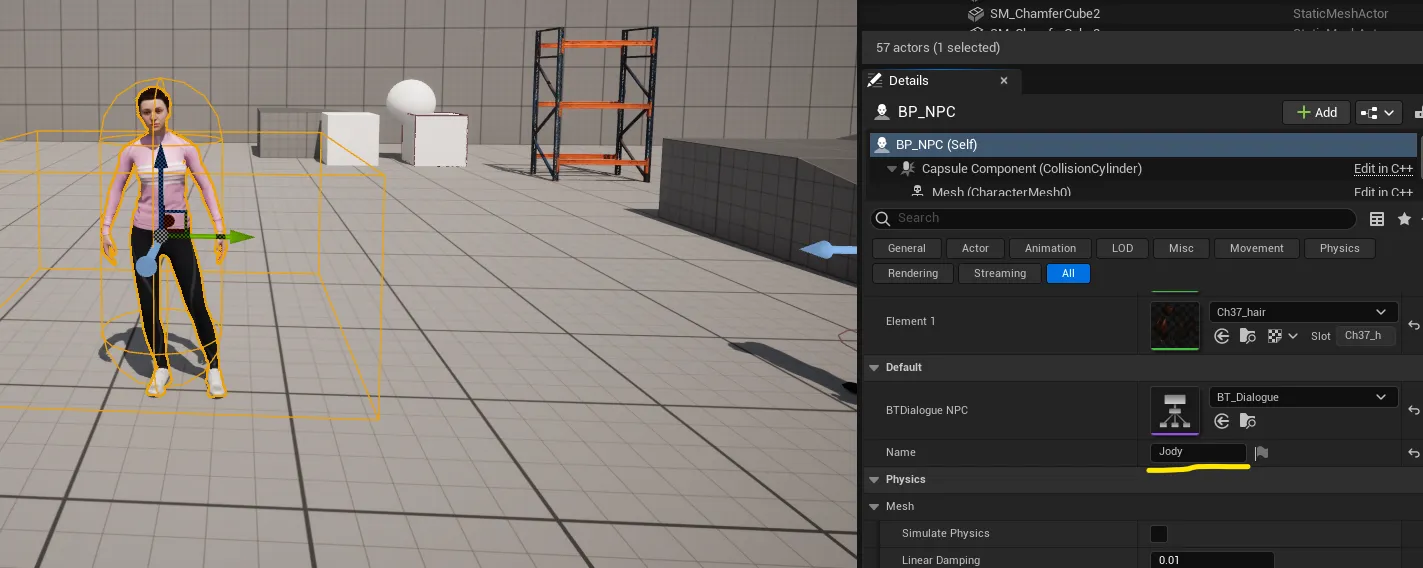Click the 'BTDialogue NPC' property label
This screenshot has width=1423, height=568.
pos(927,410)
